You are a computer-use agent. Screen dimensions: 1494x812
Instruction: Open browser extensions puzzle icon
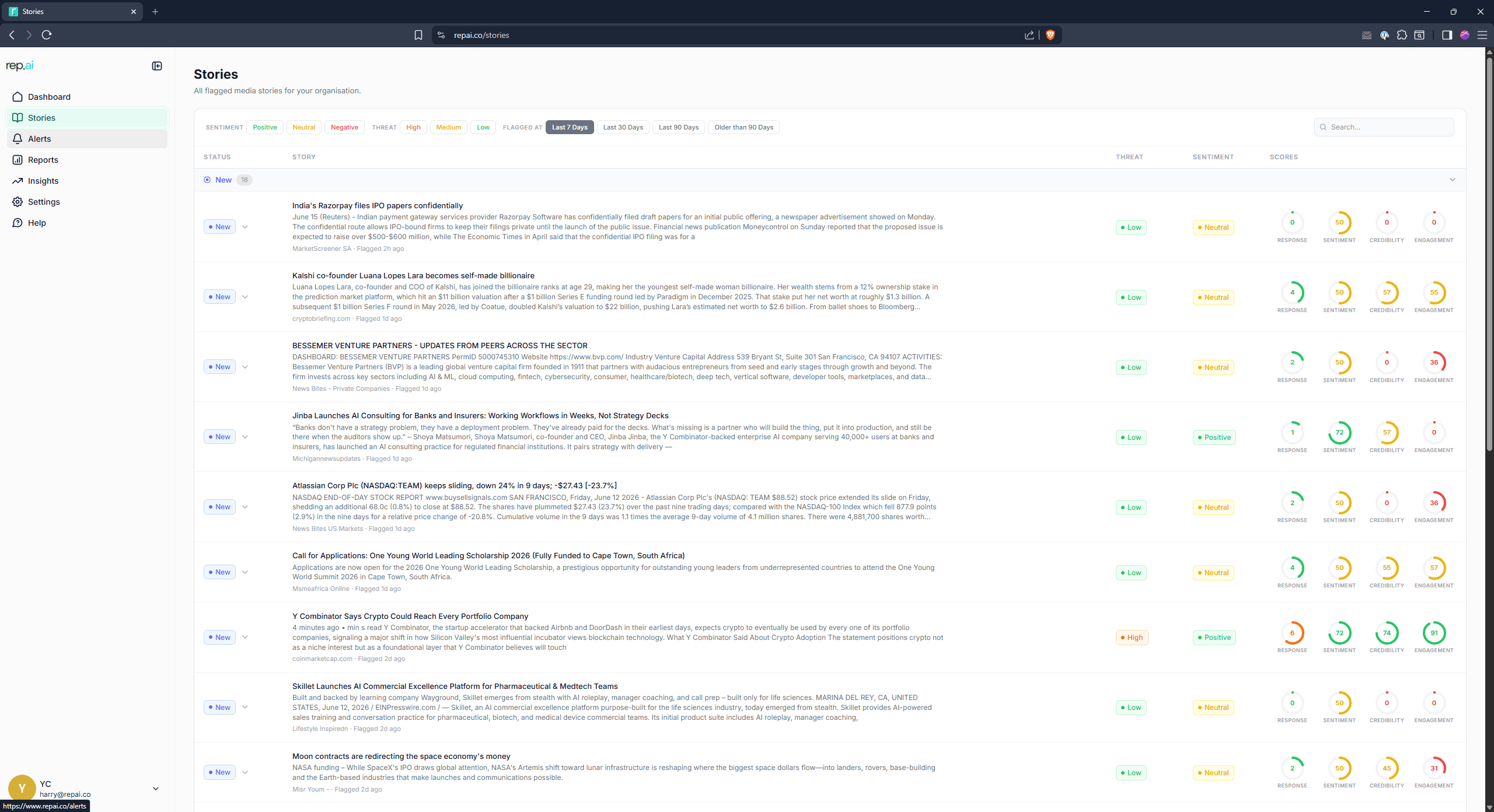click(x=1402, y=35)
